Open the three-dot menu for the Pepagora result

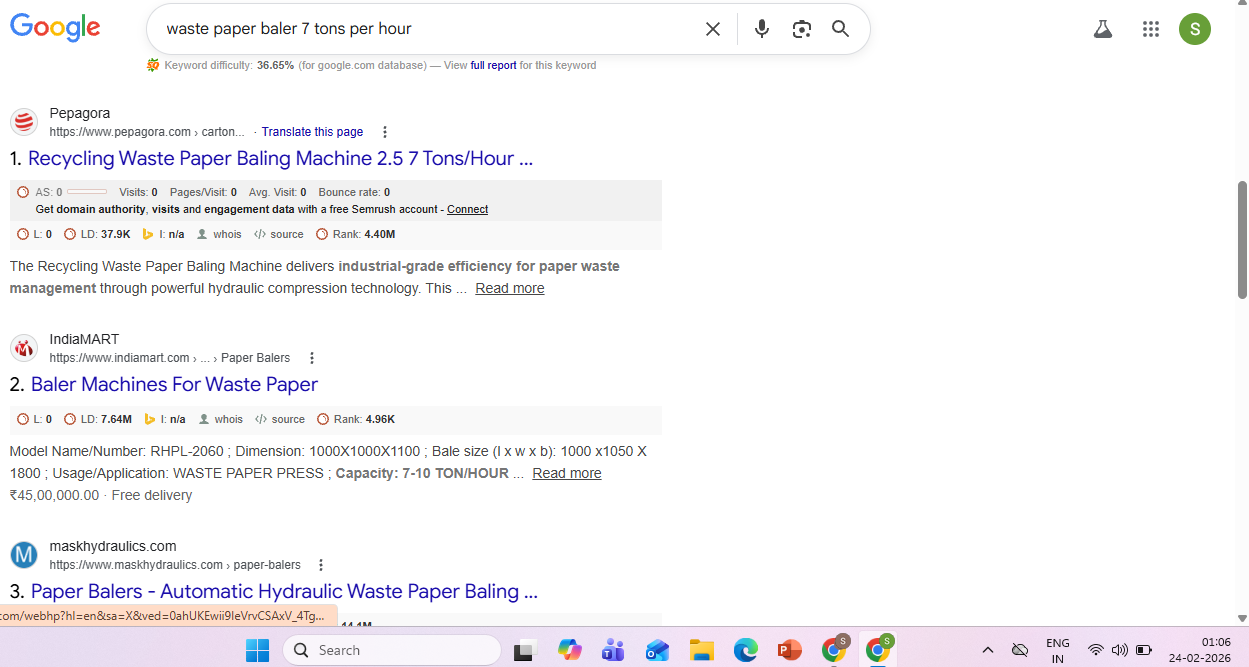[385, 132]
